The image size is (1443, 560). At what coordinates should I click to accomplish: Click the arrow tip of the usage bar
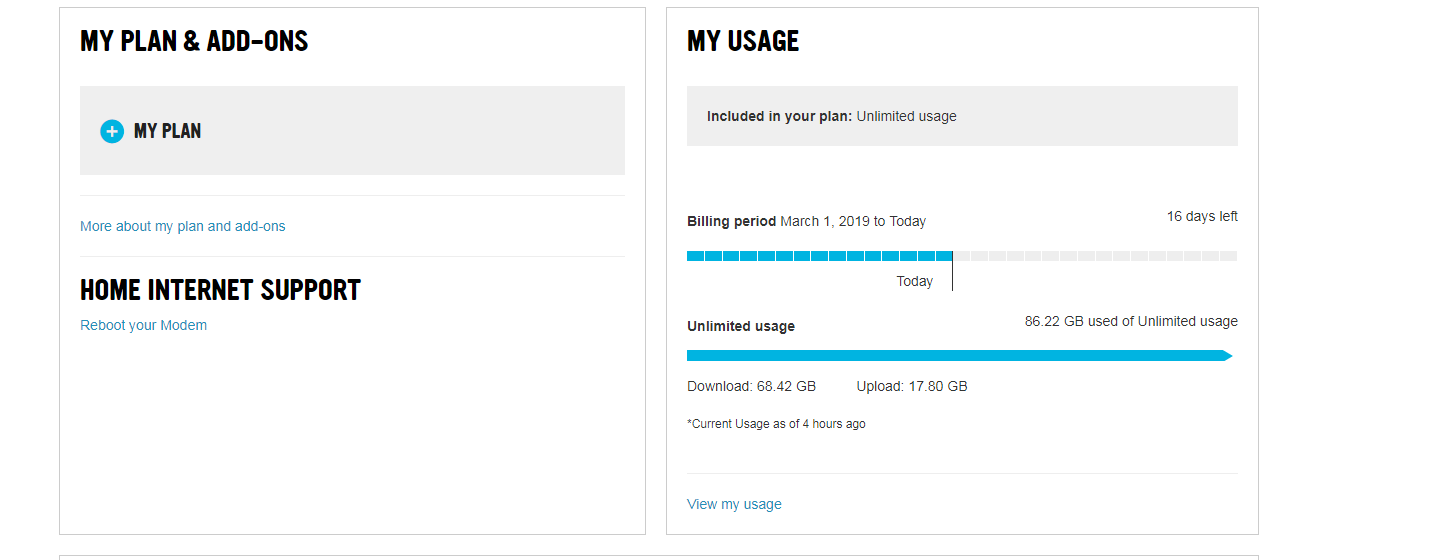[1227, 355]
